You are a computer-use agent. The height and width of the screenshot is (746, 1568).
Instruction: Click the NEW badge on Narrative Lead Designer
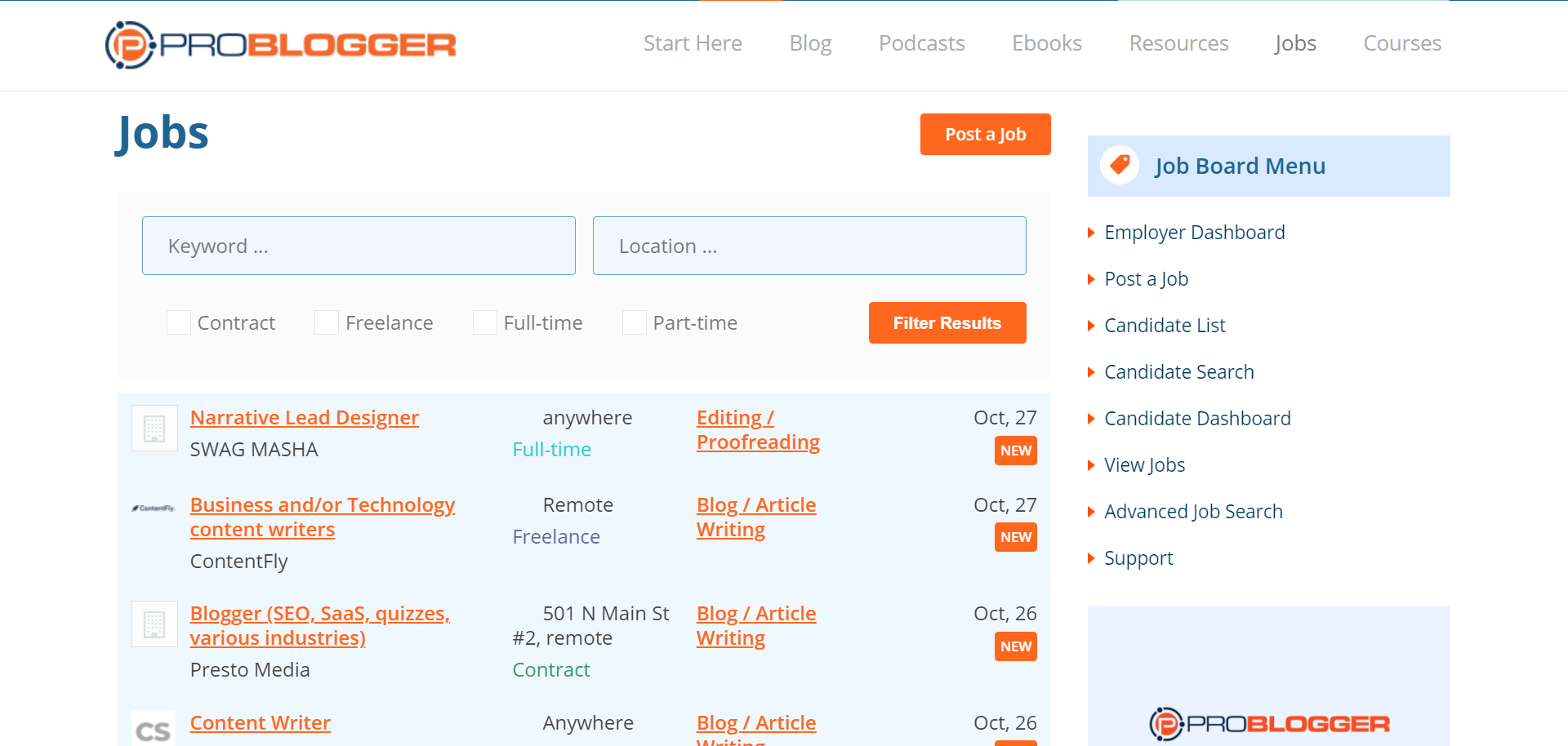[1015, 451]
